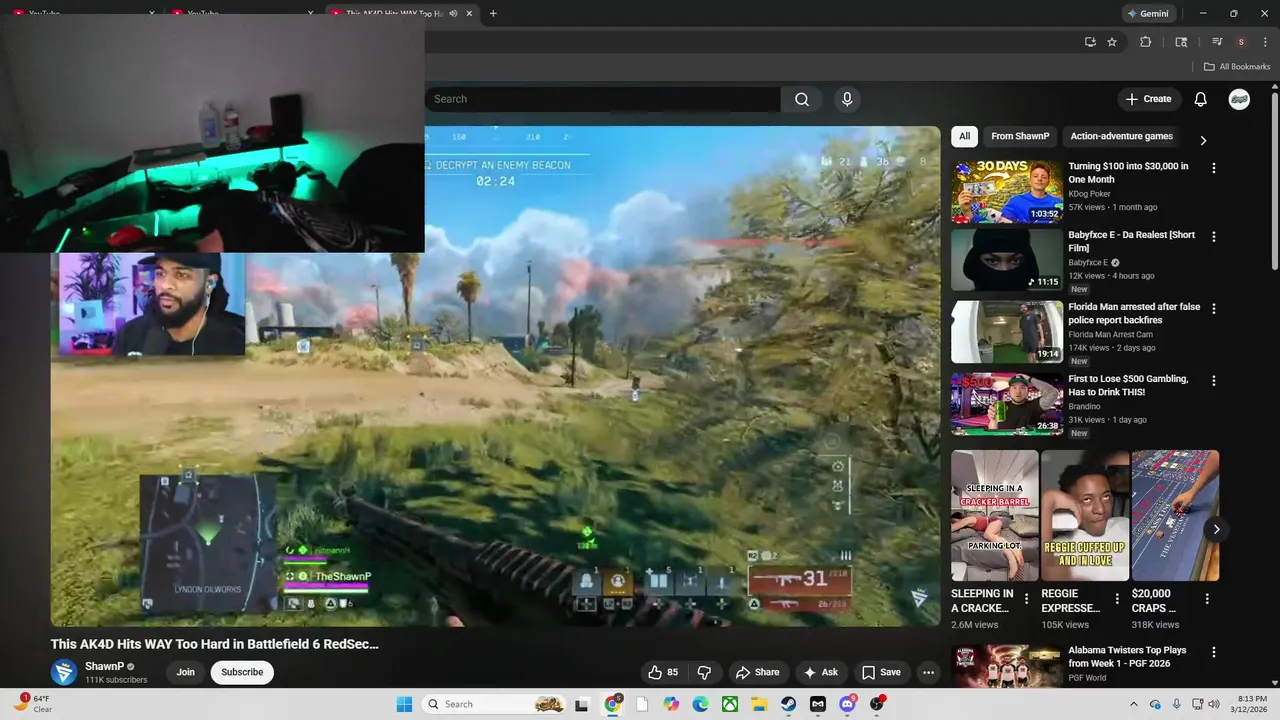Open Chrome tab search icon in toolbar
This screenshot has width=1280, height=720.
click(x=1181, y=42)
